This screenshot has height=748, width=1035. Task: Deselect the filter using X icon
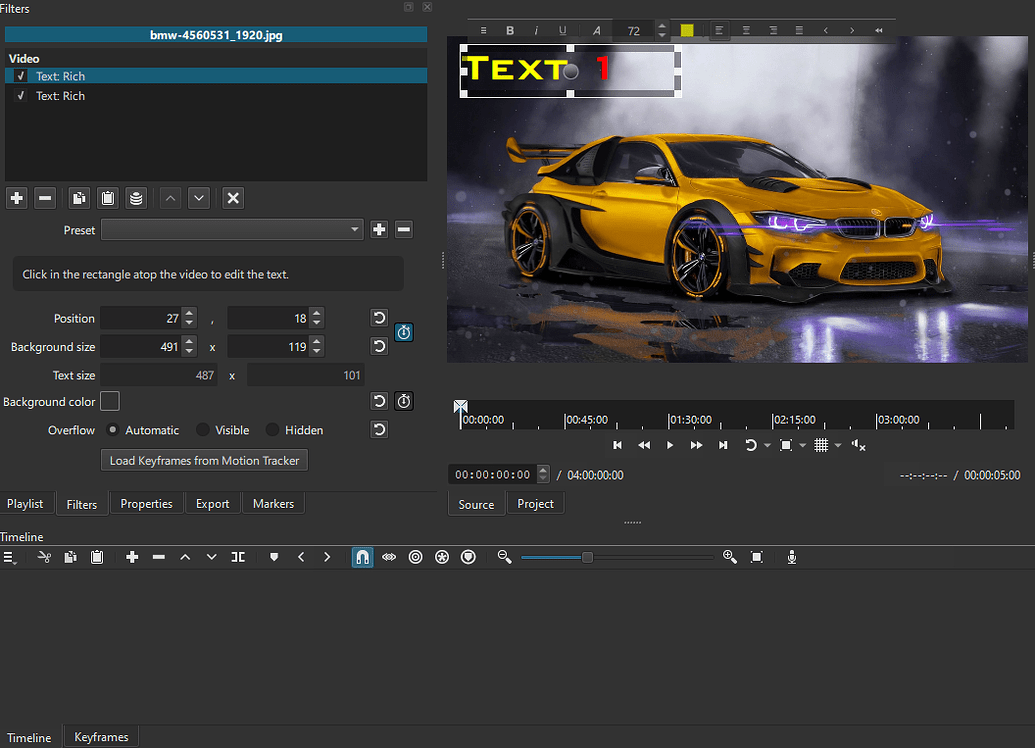(x=232, y=198)
